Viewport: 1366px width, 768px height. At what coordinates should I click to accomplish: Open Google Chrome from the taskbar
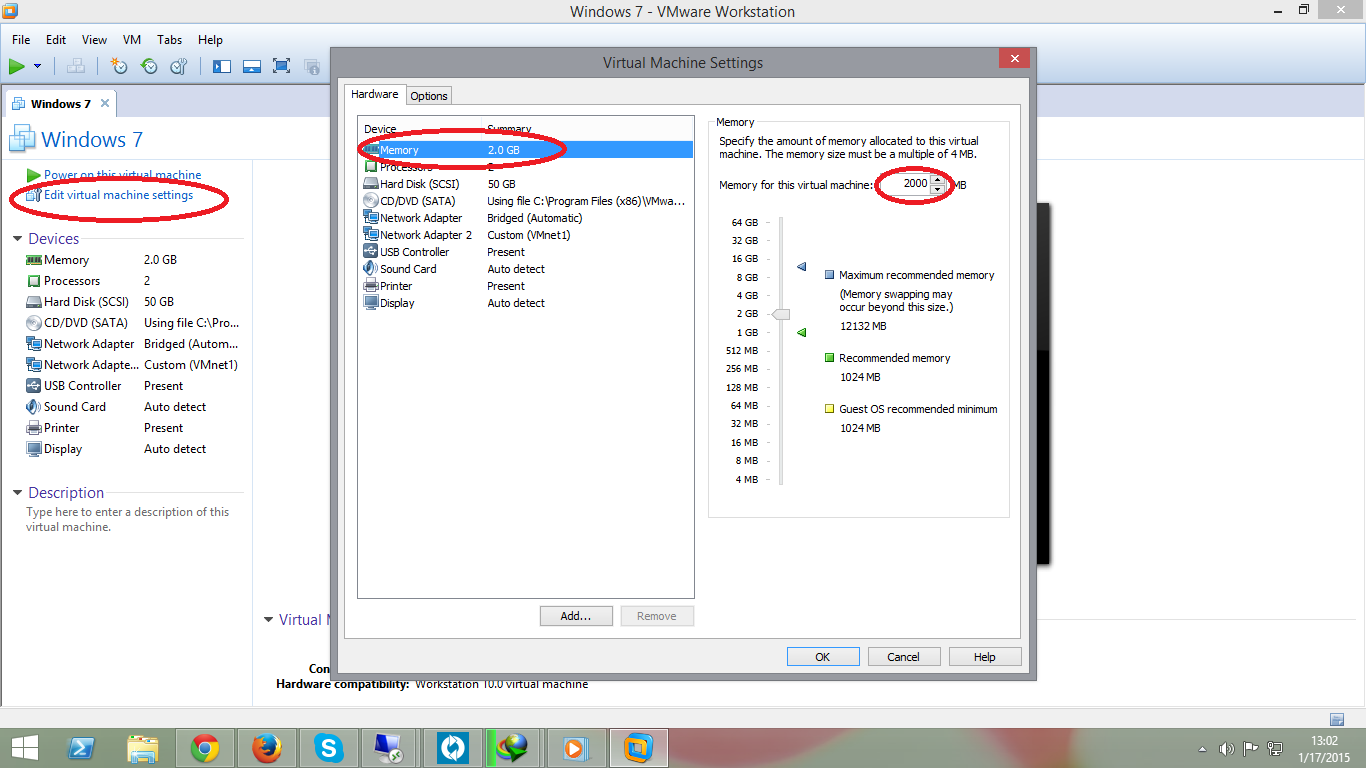205,748
